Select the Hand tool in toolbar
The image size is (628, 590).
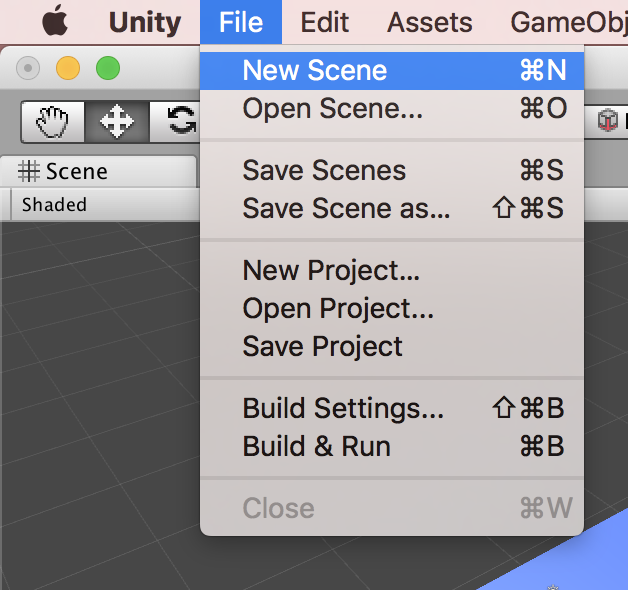pos(52,122)
